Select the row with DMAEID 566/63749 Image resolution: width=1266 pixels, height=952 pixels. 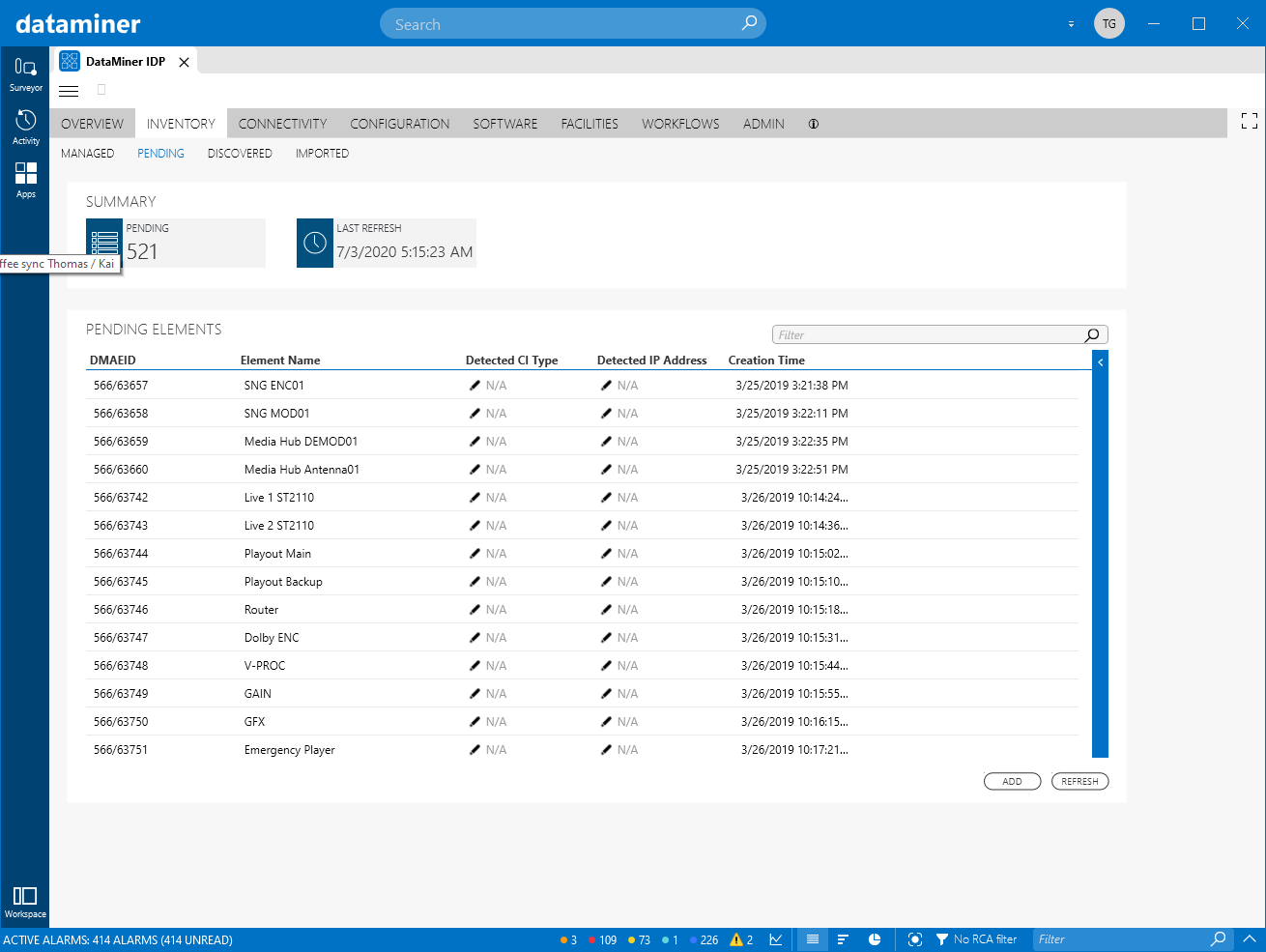pos(583,693)
